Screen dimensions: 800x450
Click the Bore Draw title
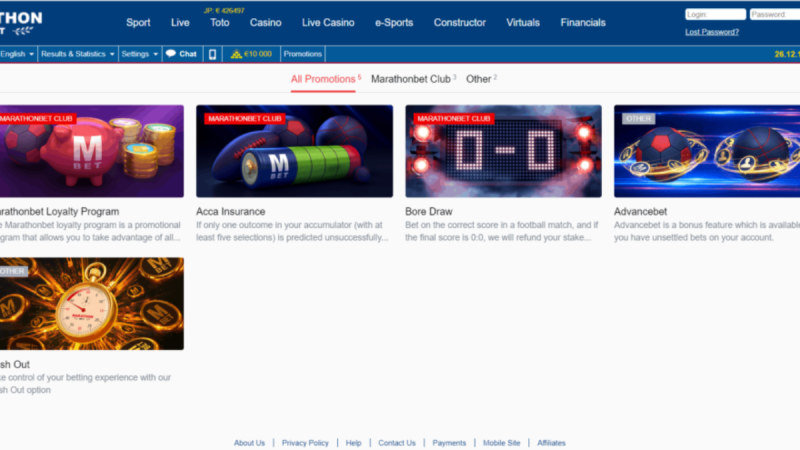point(429,211)
